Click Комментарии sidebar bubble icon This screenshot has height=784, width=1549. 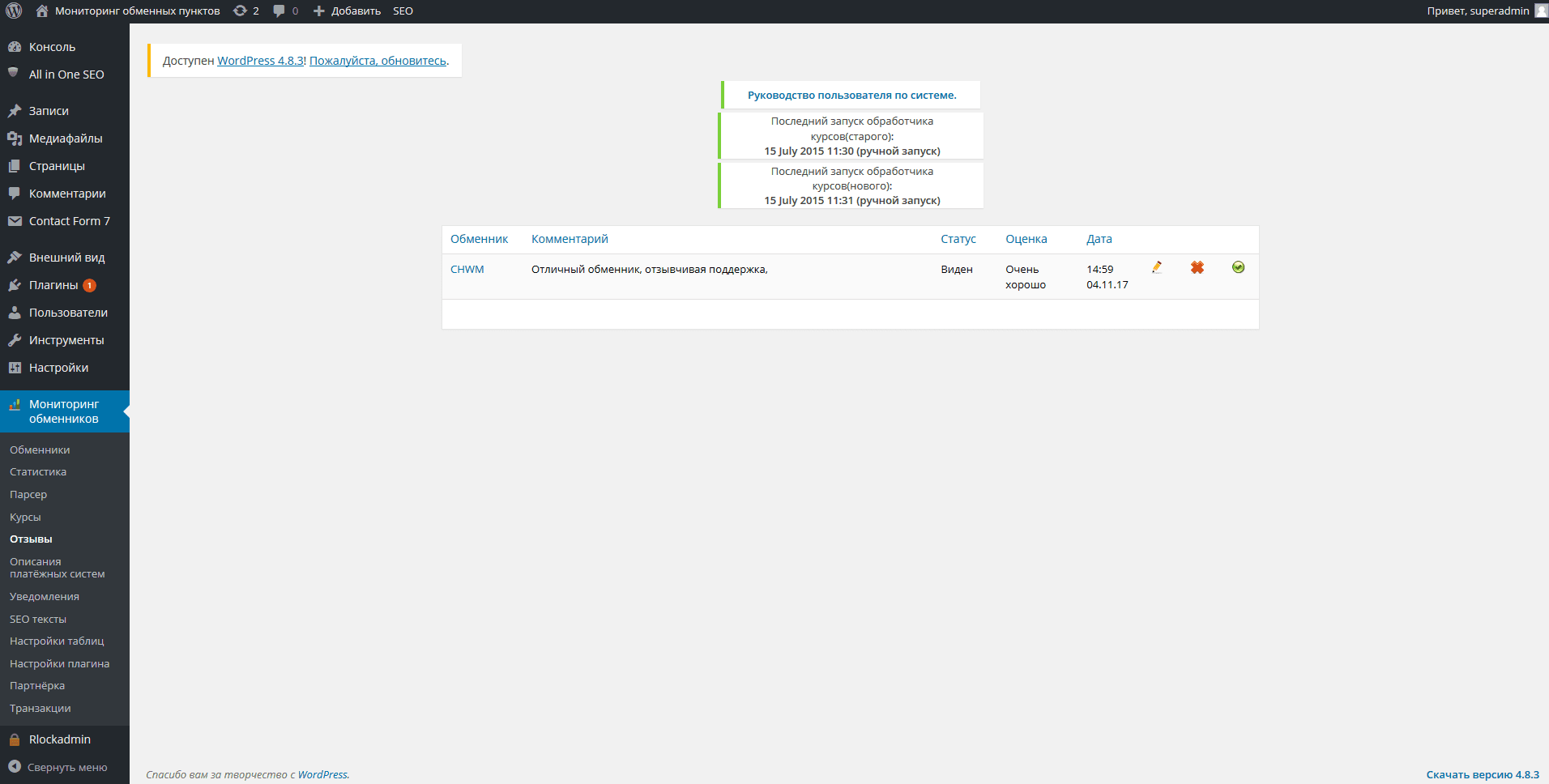(x=15, y=194)
